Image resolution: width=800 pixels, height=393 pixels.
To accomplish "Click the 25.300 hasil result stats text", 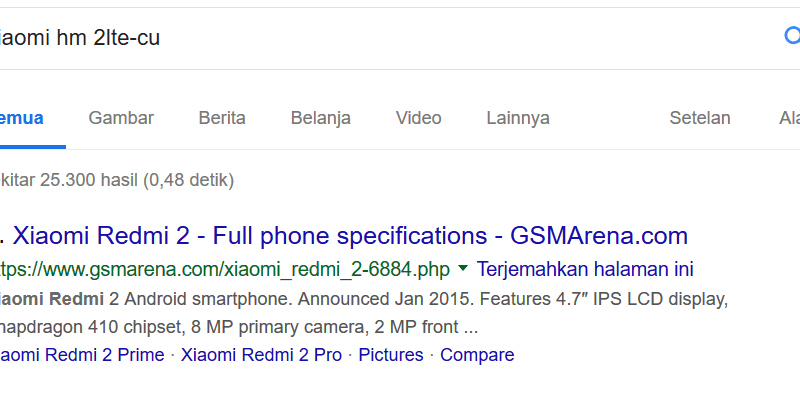I will tap(116, 180).
